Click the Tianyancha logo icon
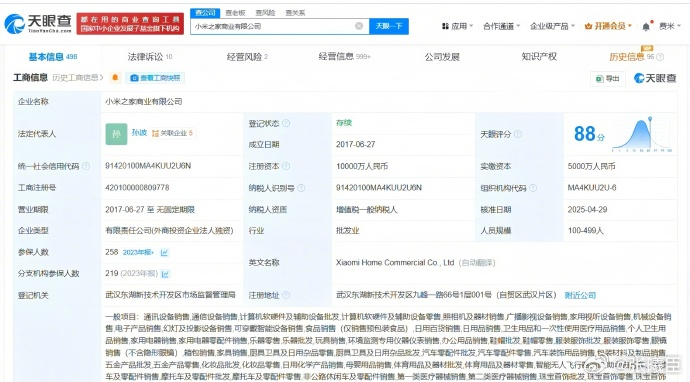This screenshot has height=382, width=690. click(15, 24)
